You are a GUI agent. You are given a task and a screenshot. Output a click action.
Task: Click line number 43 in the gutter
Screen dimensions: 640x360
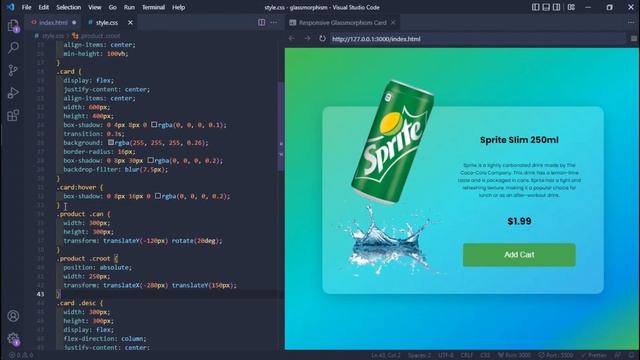[40, 294]
